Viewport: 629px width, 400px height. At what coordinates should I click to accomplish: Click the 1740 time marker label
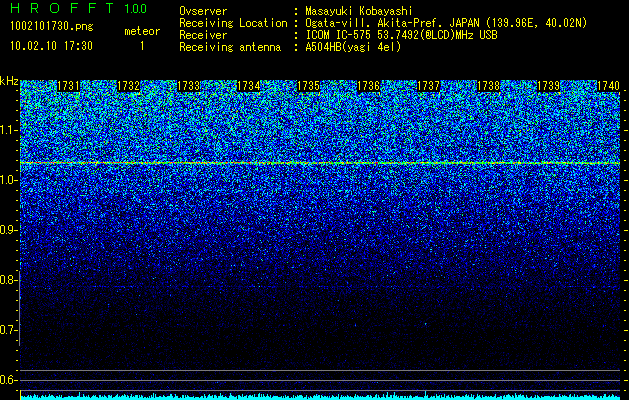(x=609, y=86)
